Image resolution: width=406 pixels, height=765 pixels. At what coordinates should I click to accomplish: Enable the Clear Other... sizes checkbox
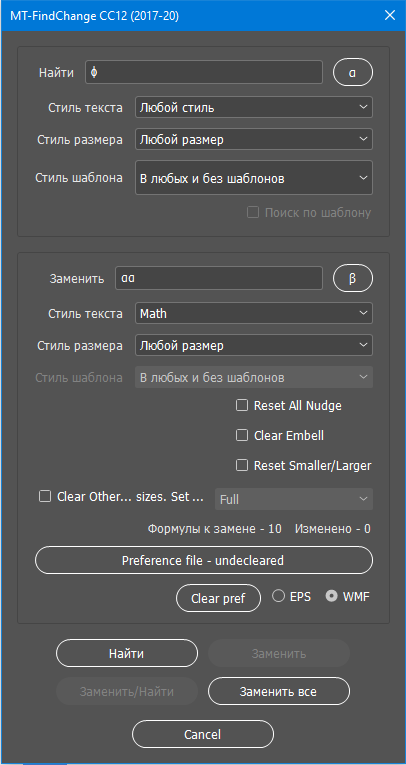45,497
